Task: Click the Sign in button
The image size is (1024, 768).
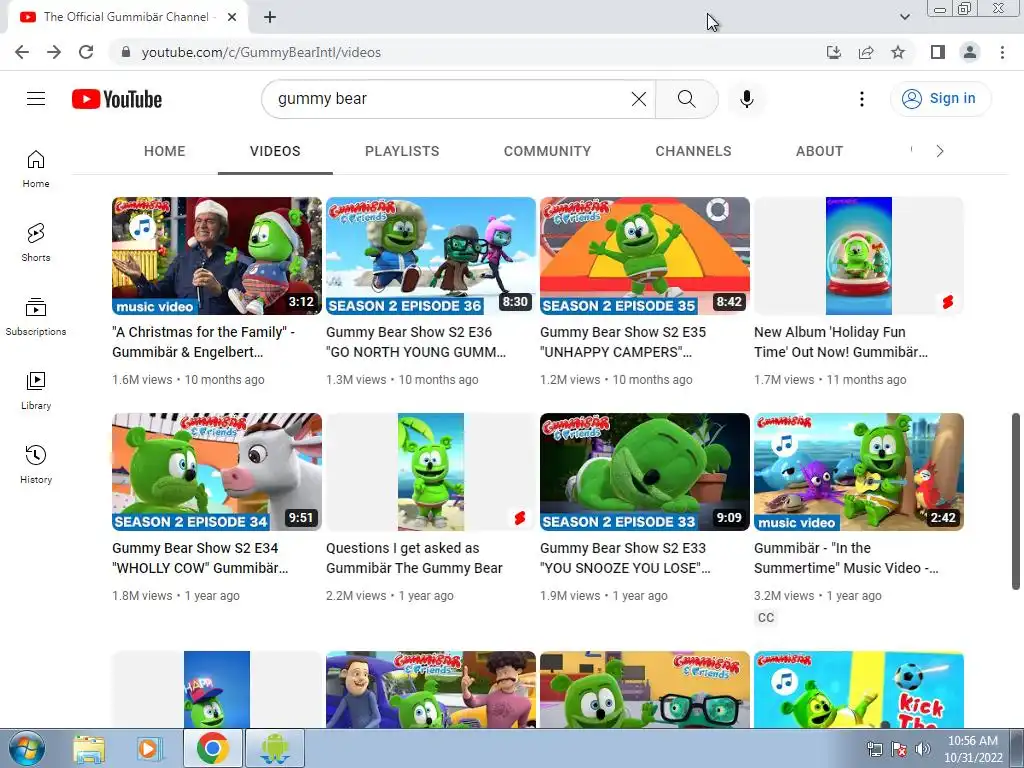Action: pyautogui.click(x=940, y=99)
